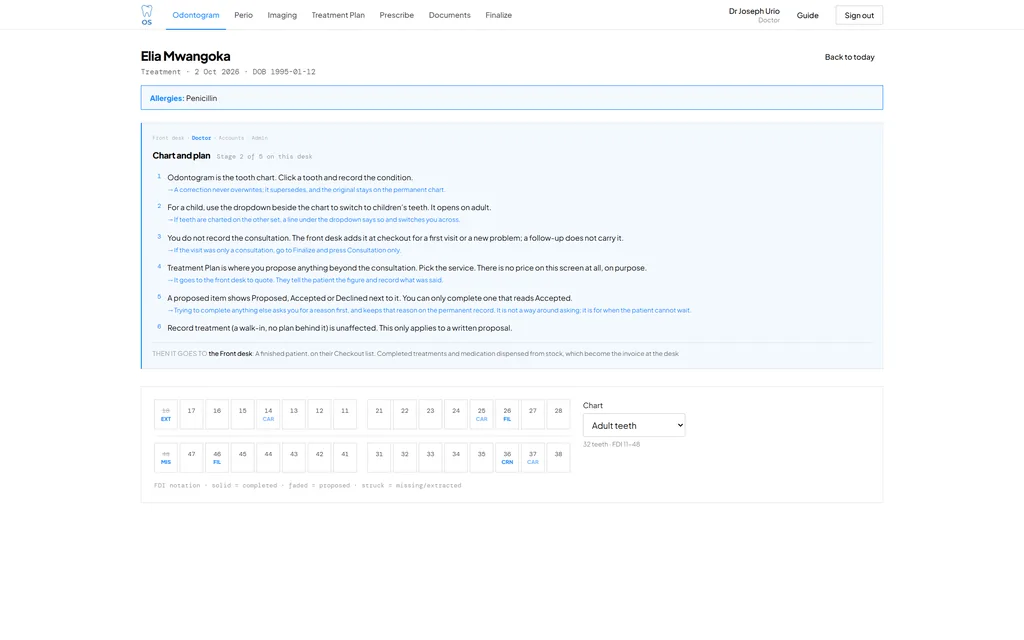Click the Allergies: Penicillin banner text
Image resolution: width=1024 pixels, height=640 pixels.
[184, 98]
